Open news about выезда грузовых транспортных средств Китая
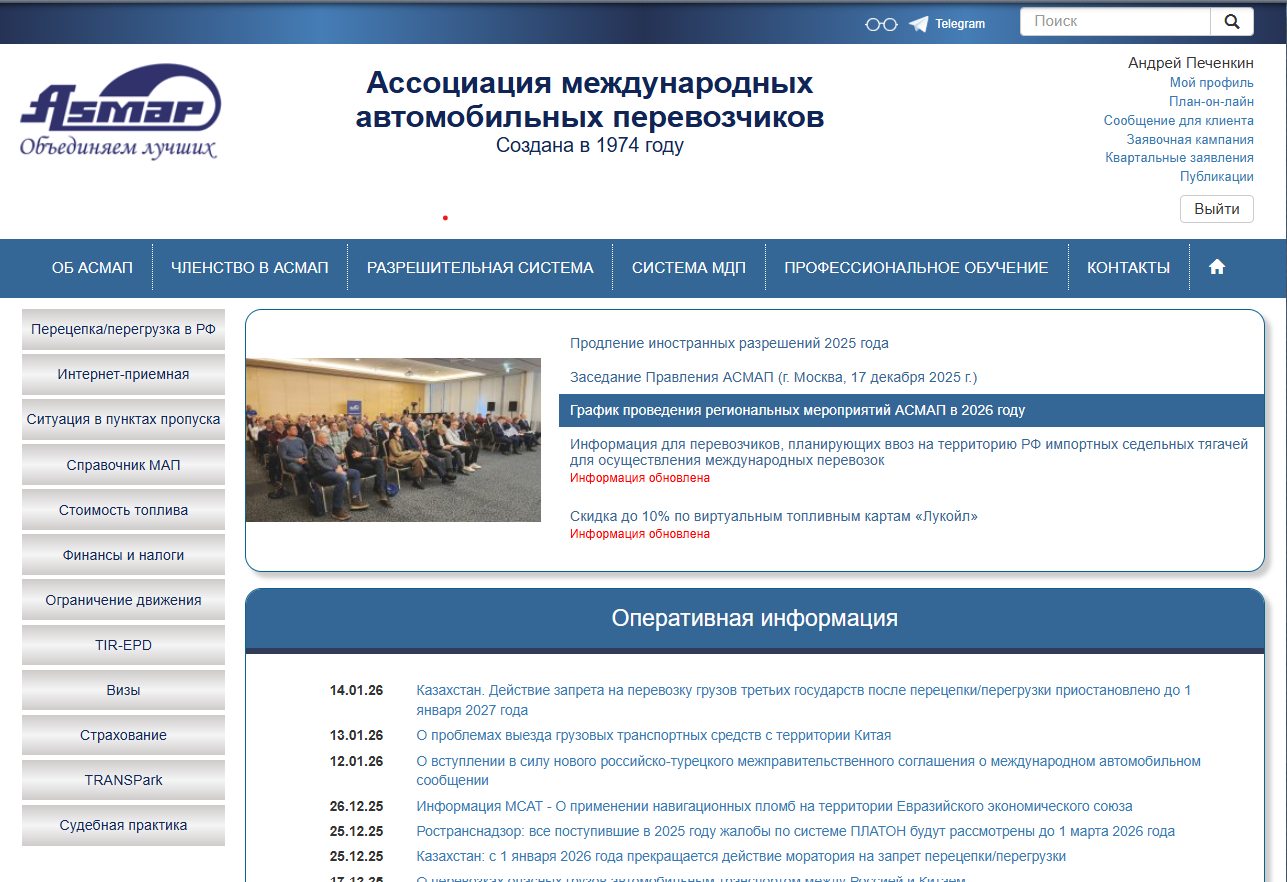 point(653,735)
